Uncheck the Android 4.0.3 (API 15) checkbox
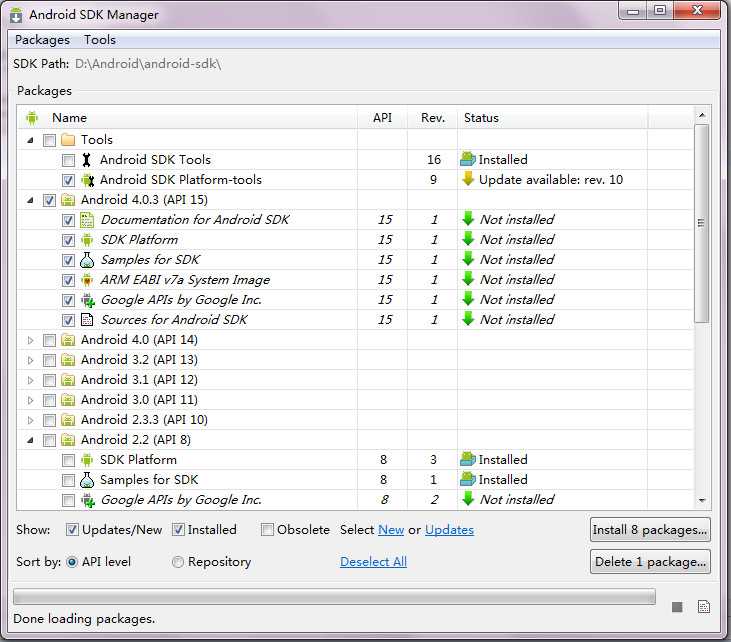The height and width of the screenshot is (642, 731). [49, 200]
